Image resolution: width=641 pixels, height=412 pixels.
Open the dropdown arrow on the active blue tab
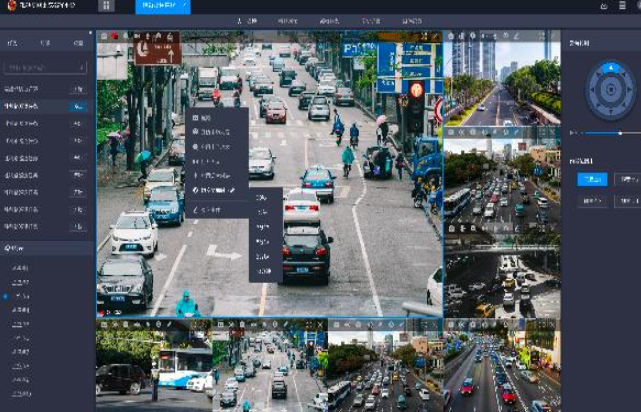(185, 6)
